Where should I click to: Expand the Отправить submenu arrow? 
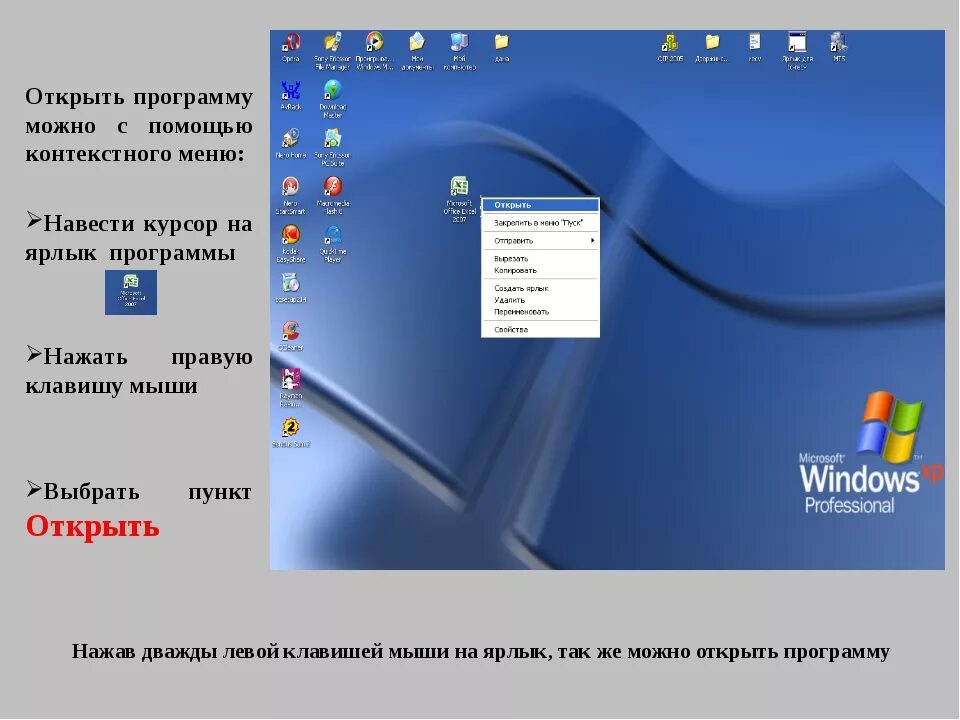pos(592,241)
